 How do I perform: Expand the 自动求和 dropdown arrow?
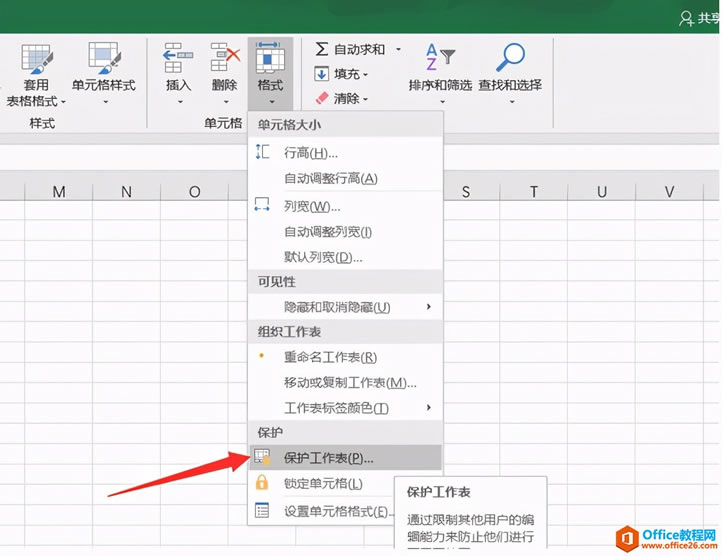(x=398, y=49)
